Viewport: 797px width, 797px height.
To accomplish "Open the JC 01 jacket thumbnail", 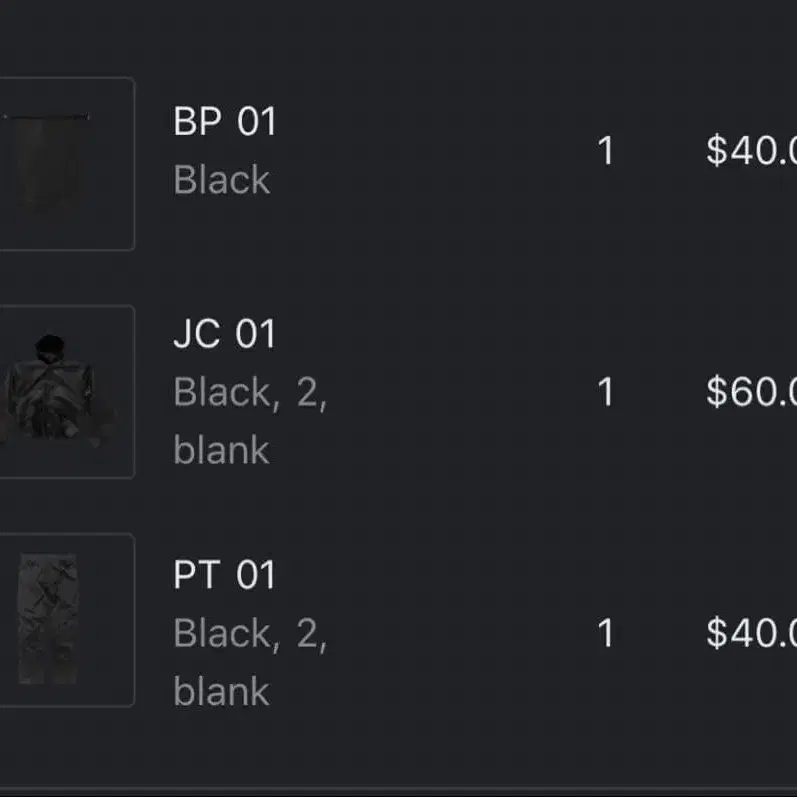I will [x=60, y=391].
